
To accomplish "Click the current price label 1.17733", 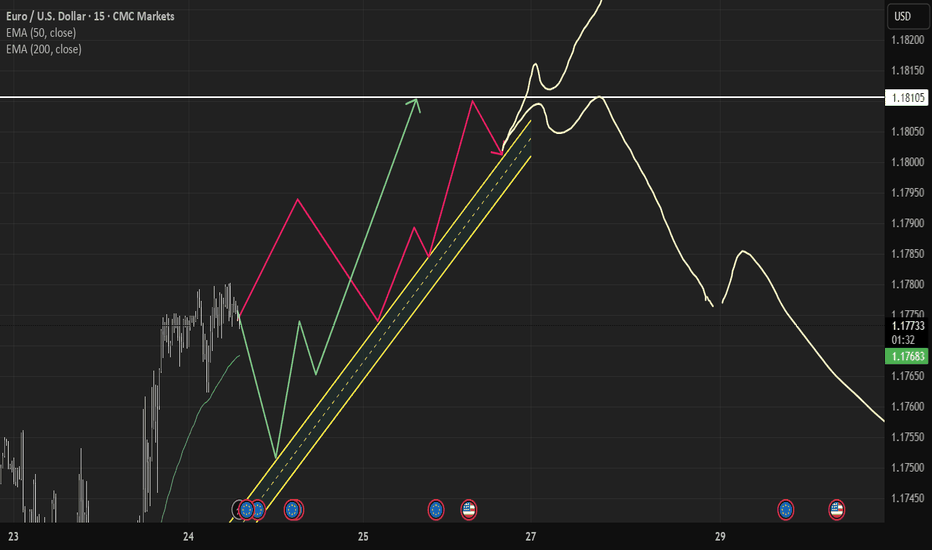I will click(x=907, y=325).
